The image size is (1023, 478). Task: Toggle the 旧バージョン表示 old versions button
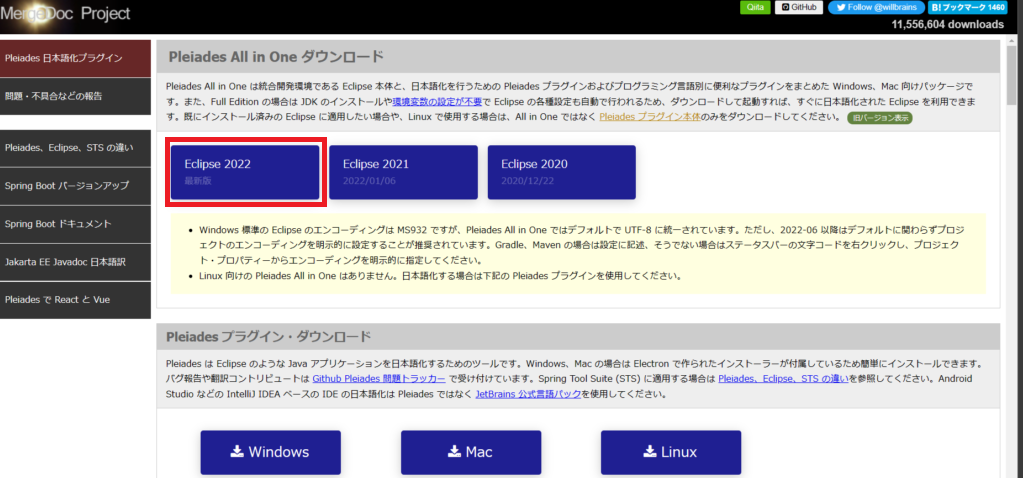point(879,118)
